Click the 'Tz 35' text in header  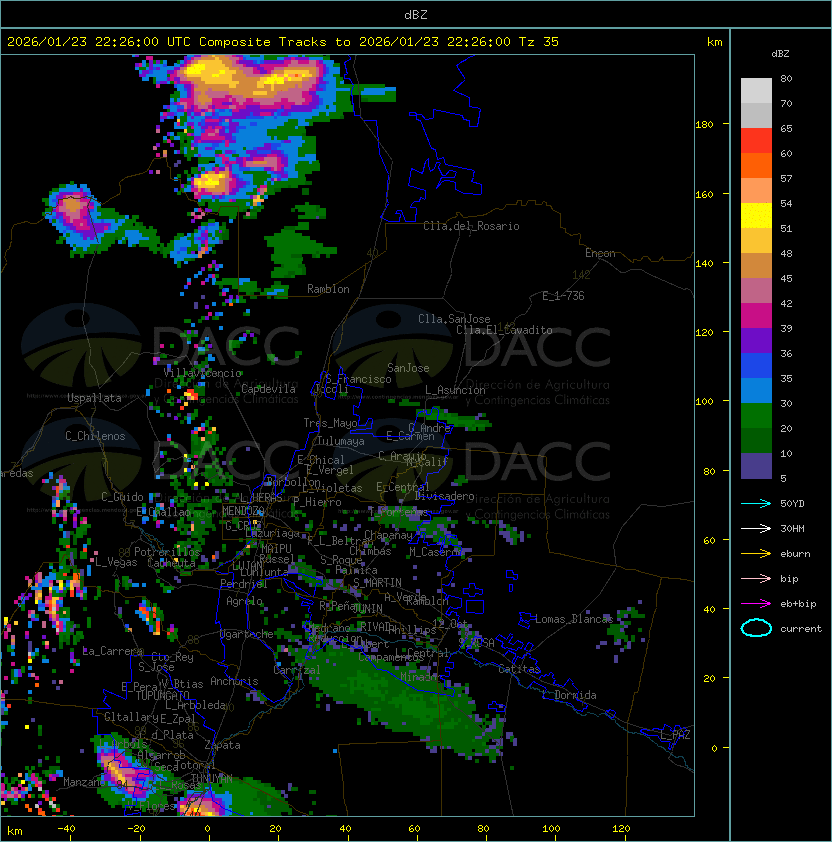539,42
